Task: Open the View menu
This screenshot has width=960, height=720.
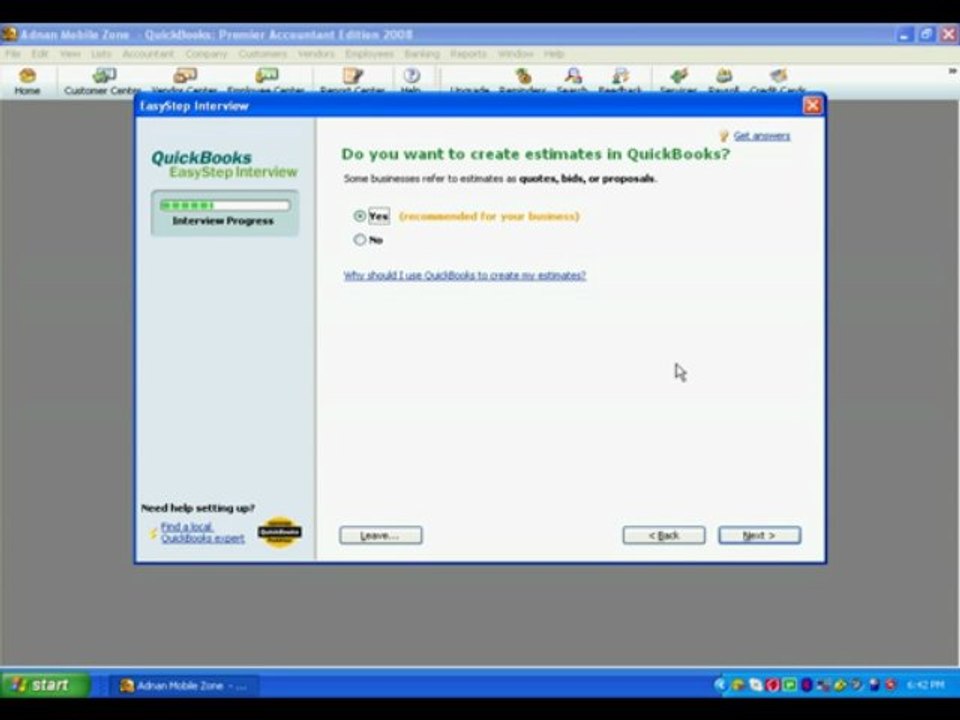Action: pyautogui.click(x=70, y=54)
